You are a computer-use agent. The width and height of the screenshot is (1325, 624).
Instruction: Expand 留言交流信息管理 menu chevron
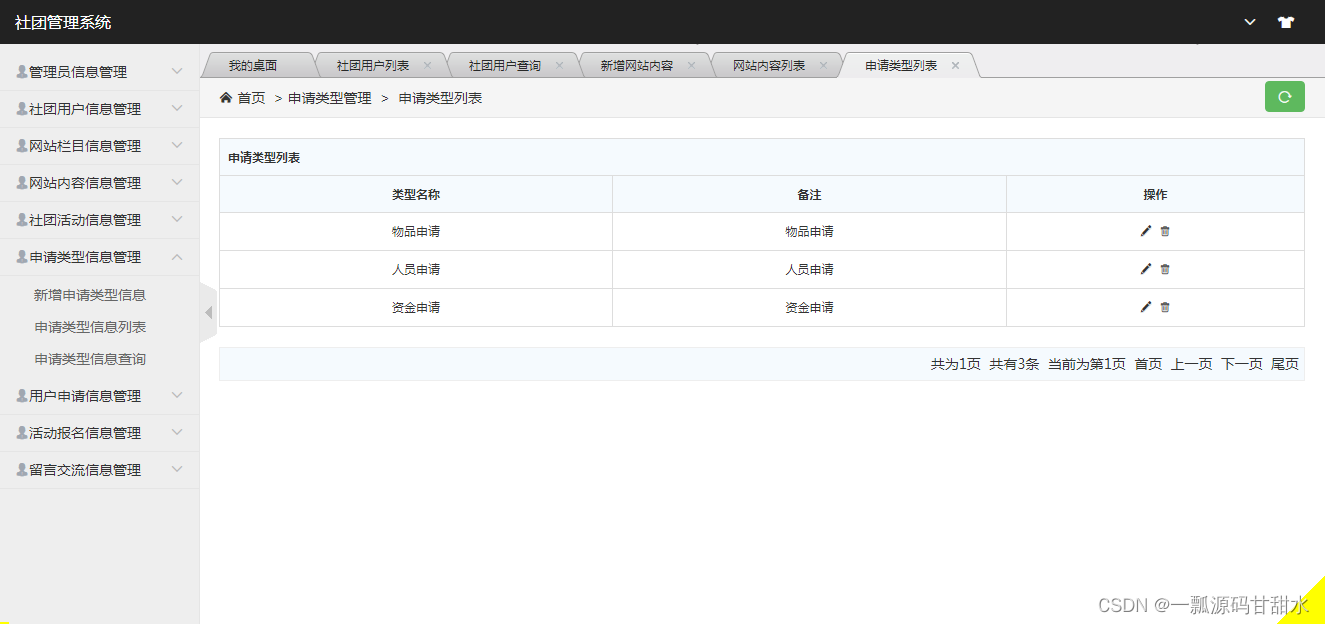(177, 470)
